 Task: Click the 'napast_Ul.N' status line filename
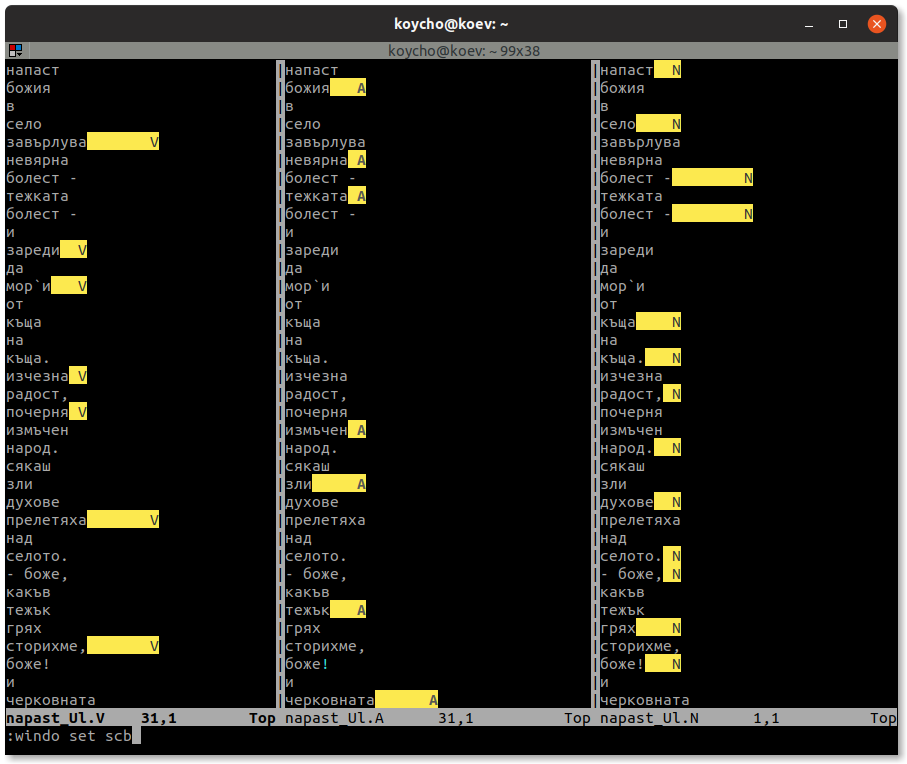pos(649,718)
